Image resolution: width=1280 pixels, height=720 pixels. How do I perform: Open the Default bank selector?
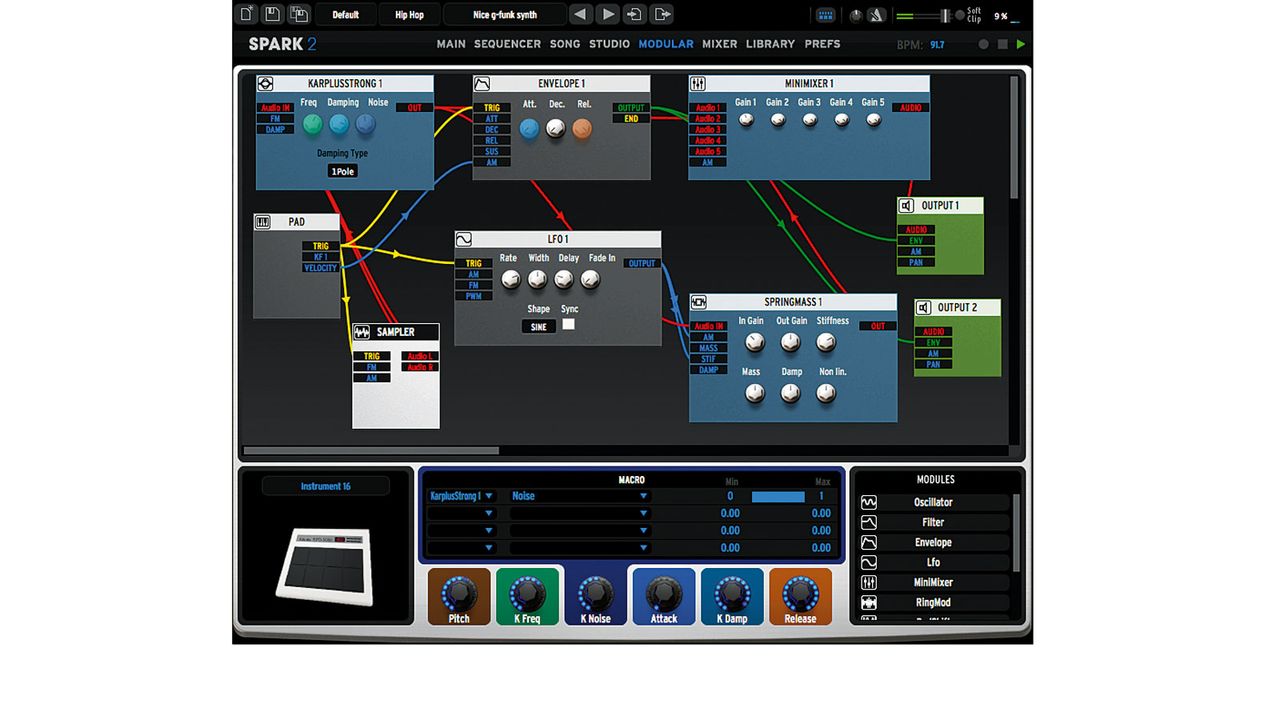346,15
